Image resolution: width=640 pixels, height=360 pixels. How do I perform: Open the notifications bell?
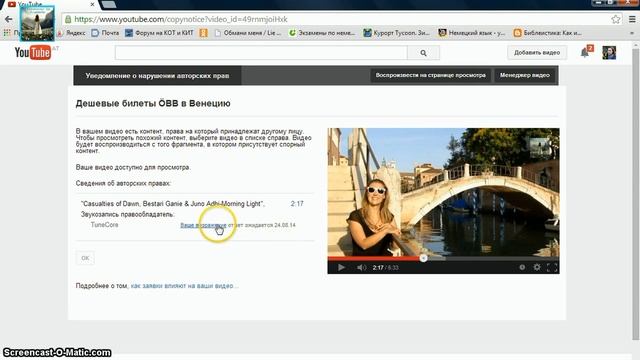pyautogui.click(x=585, y=52)
